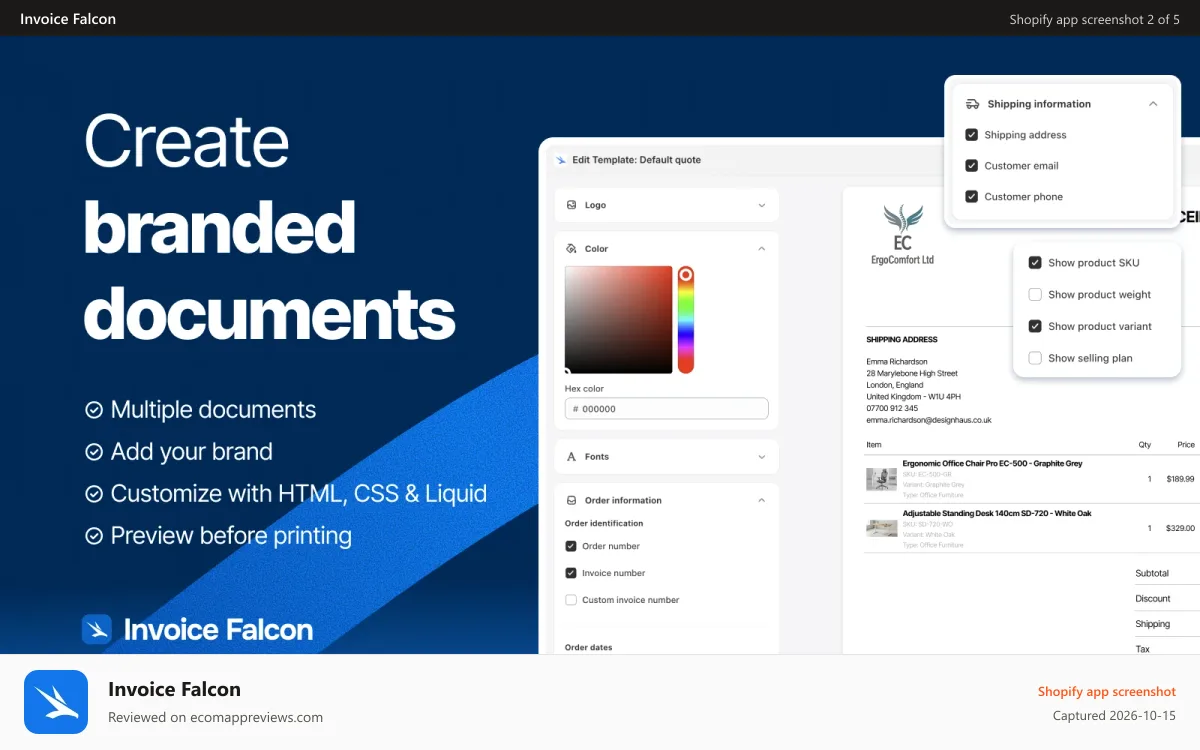Click the Shipping information truck icon
The image size is (1200, 750).
tap(972, 104)
